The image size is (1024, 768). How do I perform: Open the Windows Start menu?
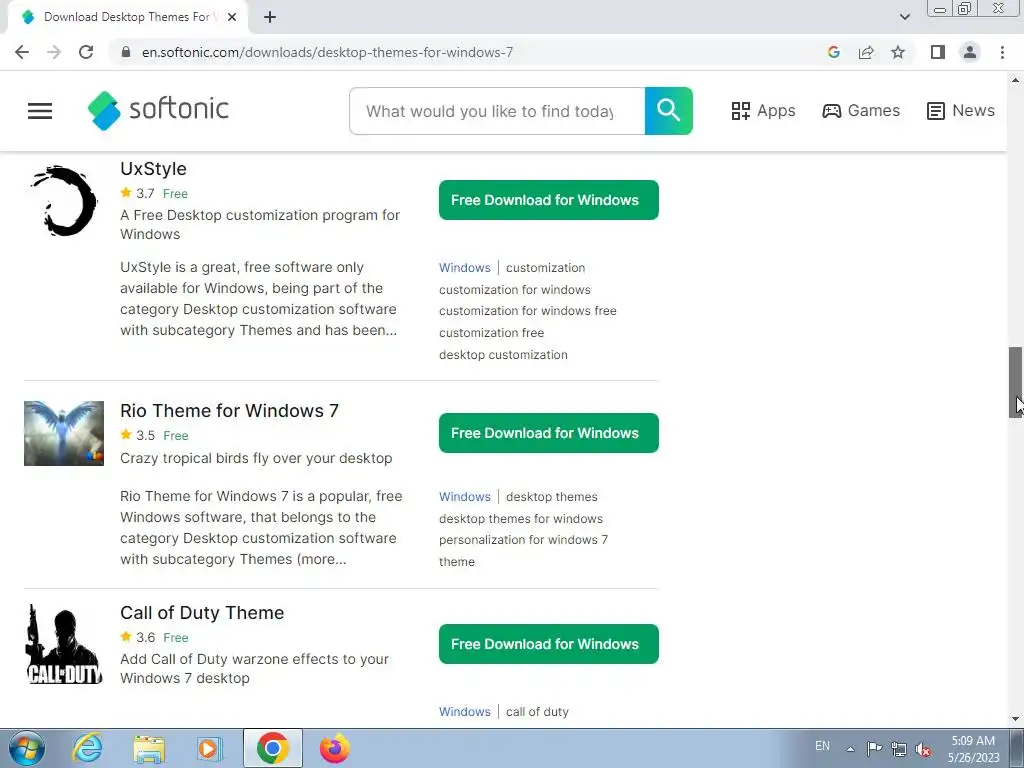point(26,748)
